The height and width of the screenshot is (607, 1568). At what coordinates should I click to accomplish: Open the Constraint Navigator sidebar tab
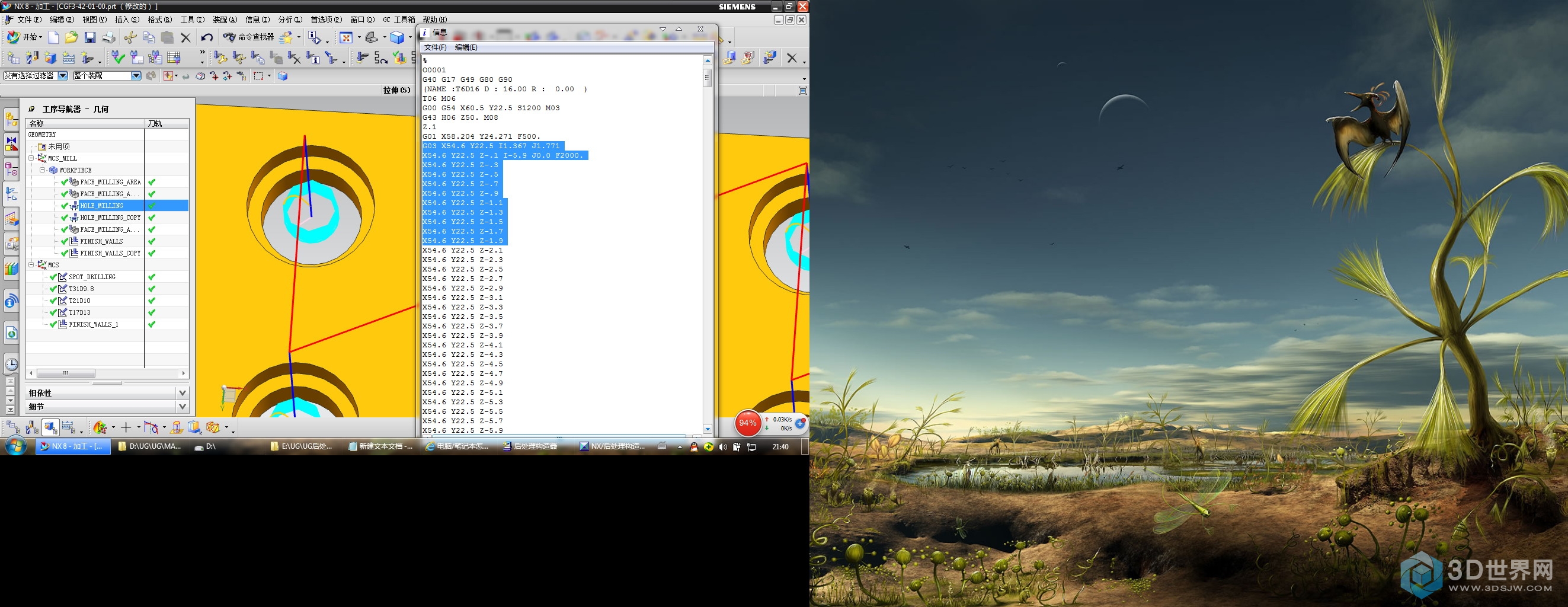(x=12, y=144)
